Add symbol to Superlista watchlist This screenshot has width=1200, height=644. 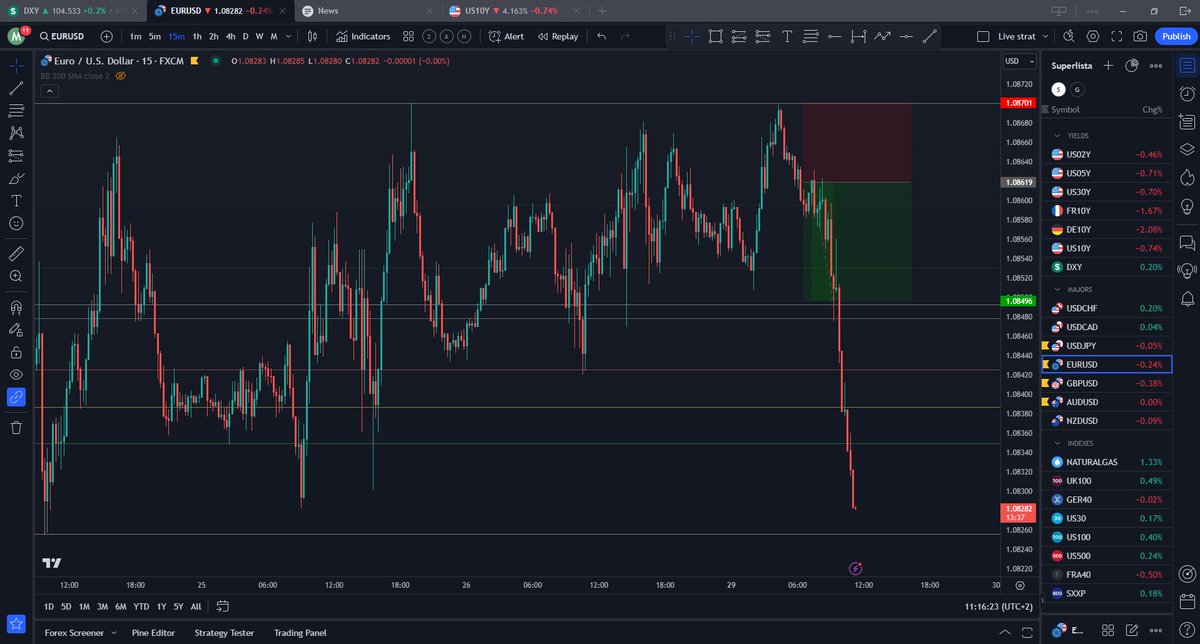(x=1108, y=65)
